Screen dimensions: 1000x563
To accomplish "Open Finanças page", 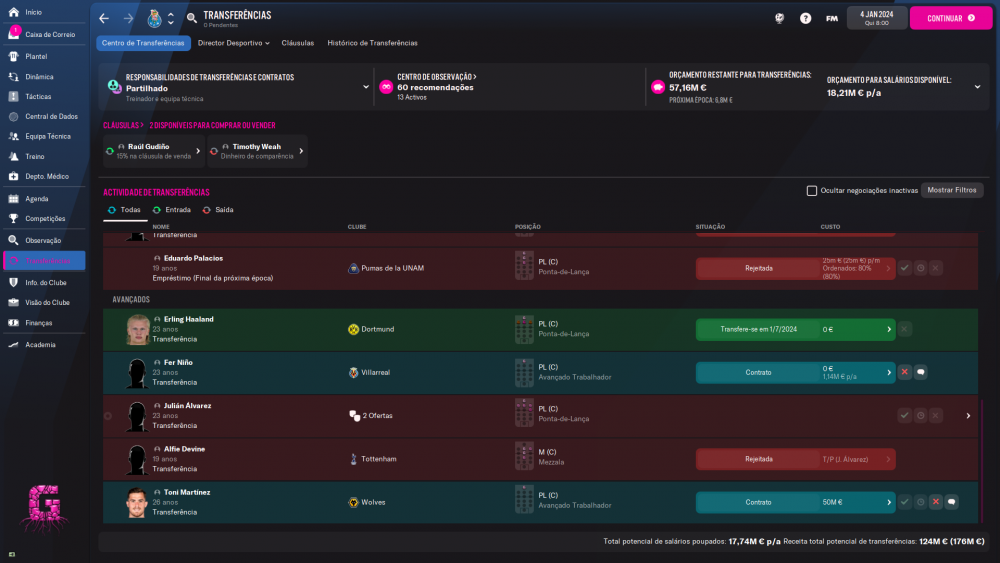I will (38, 323).
